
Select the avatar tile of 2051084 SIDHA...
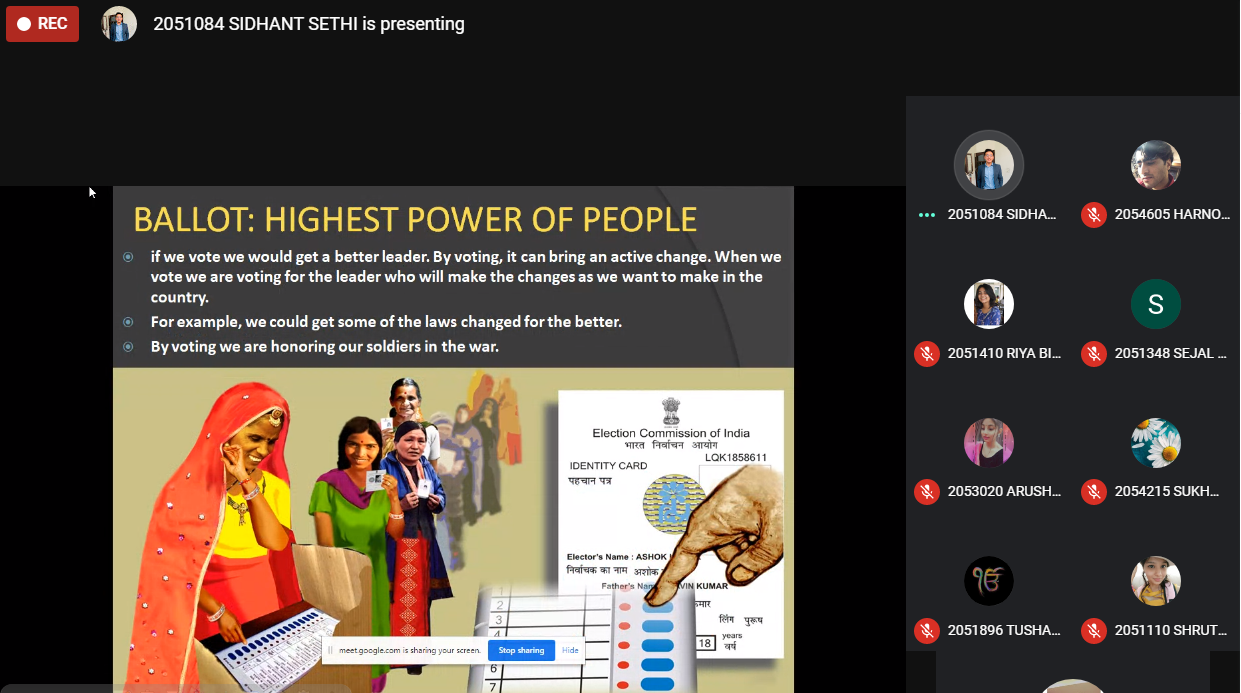[x=989, y=165]
